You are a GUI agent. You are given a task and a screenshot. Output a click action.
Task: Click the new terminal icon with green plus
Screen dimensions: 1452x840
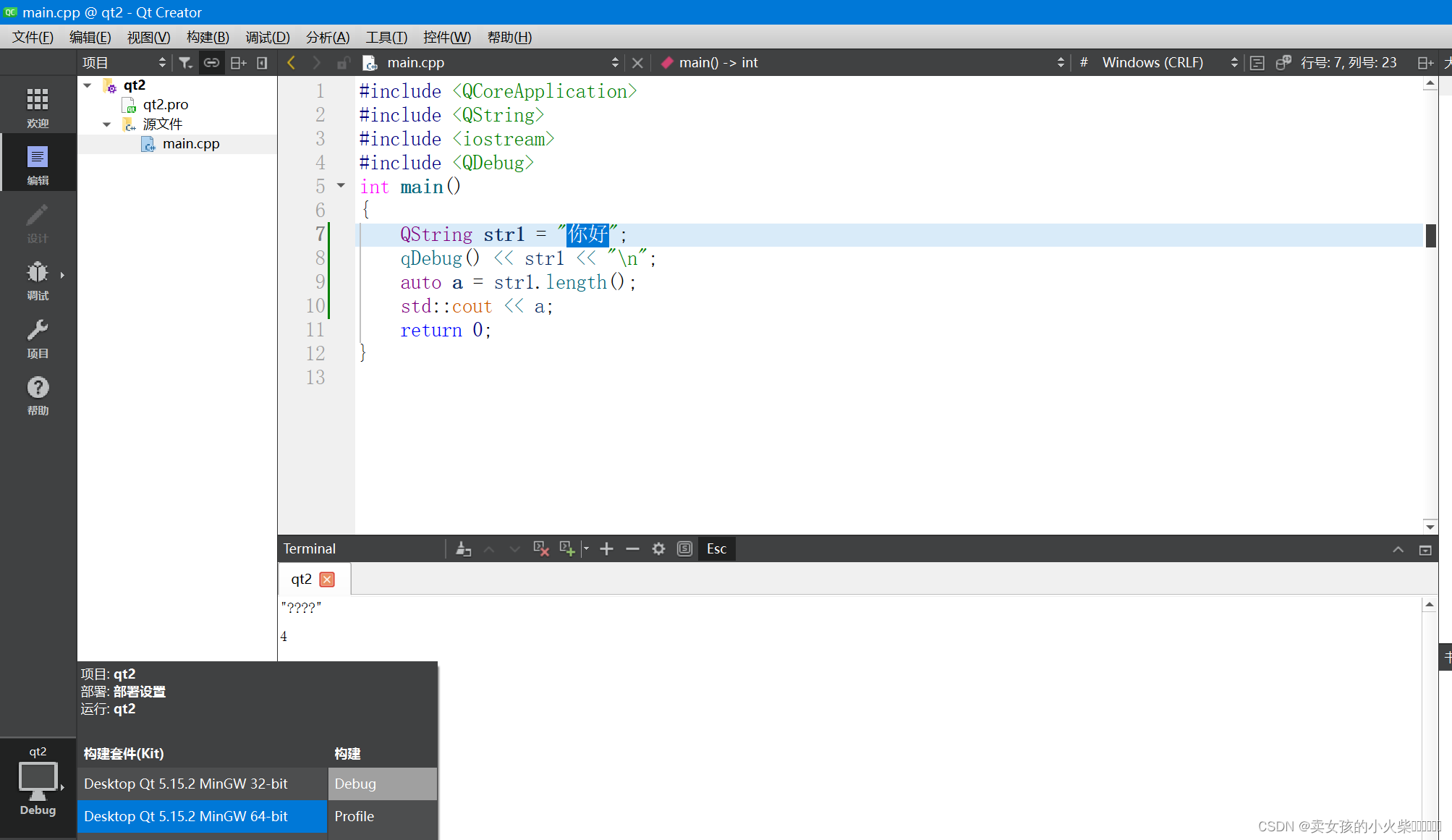point(567,549)
